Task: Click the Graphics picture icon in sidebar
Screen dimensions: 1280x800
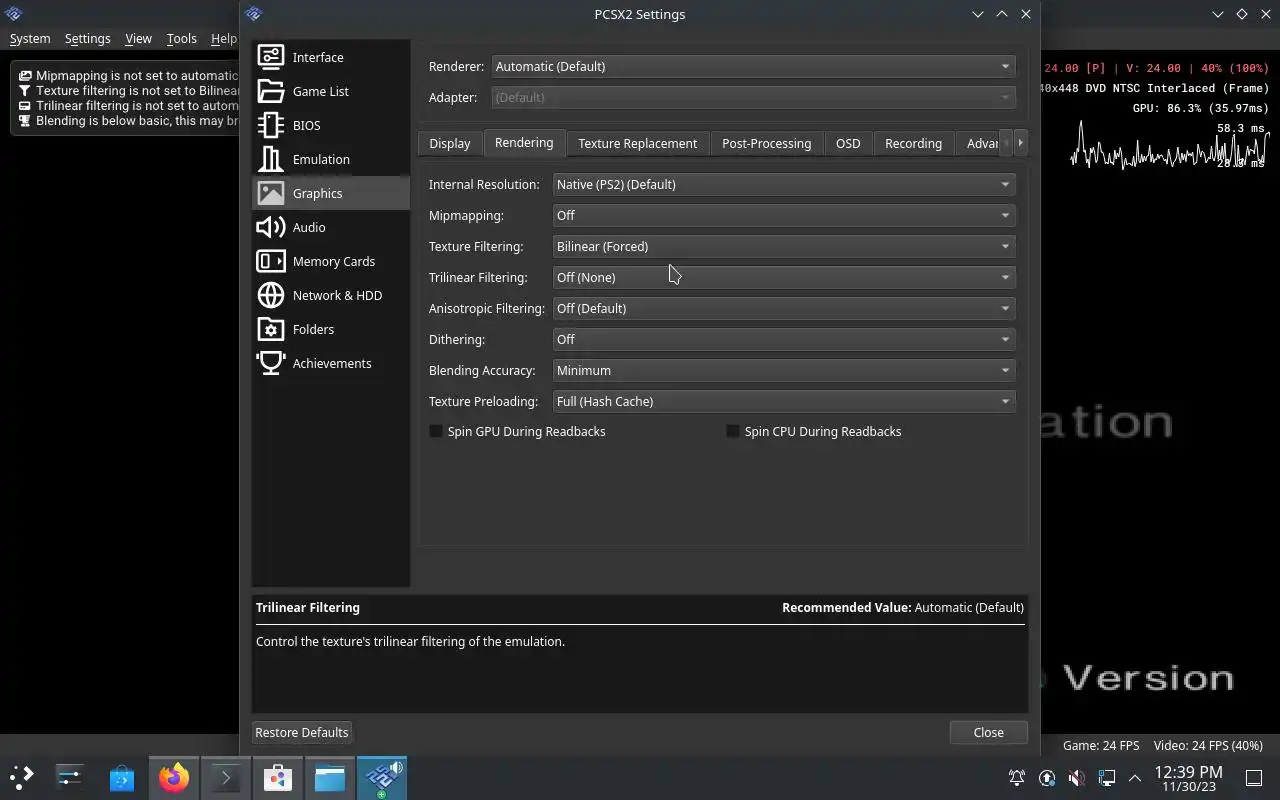Action: pyautogui.click(x=271, y=193)
